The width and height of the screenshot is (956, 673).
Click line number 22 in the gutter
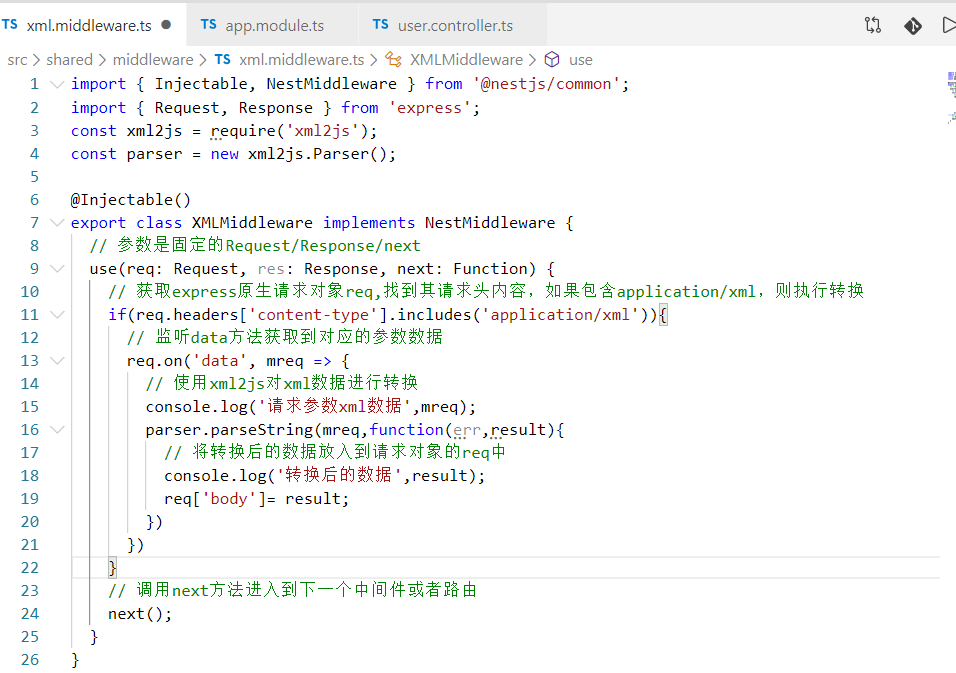coord(29,568)
